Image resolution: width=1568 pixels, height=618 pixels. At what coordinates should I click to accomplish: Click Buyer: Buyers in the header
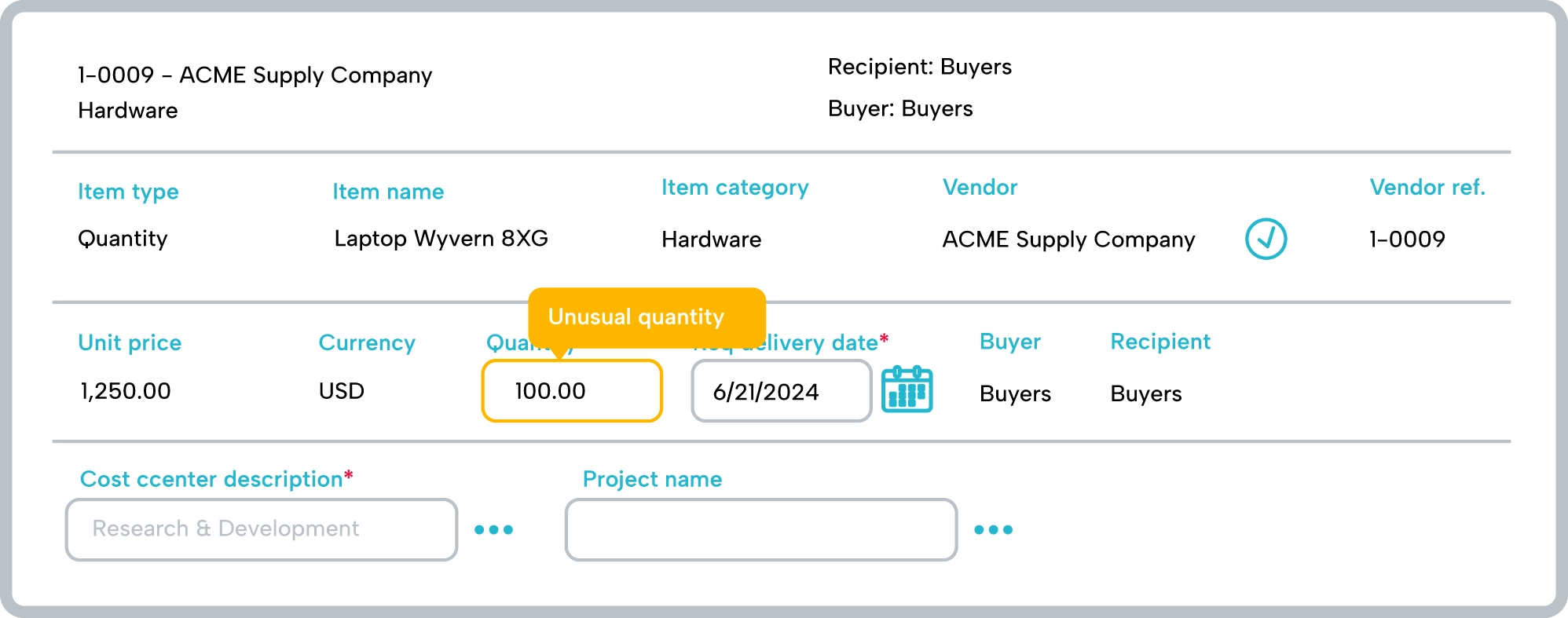point(900,108)
